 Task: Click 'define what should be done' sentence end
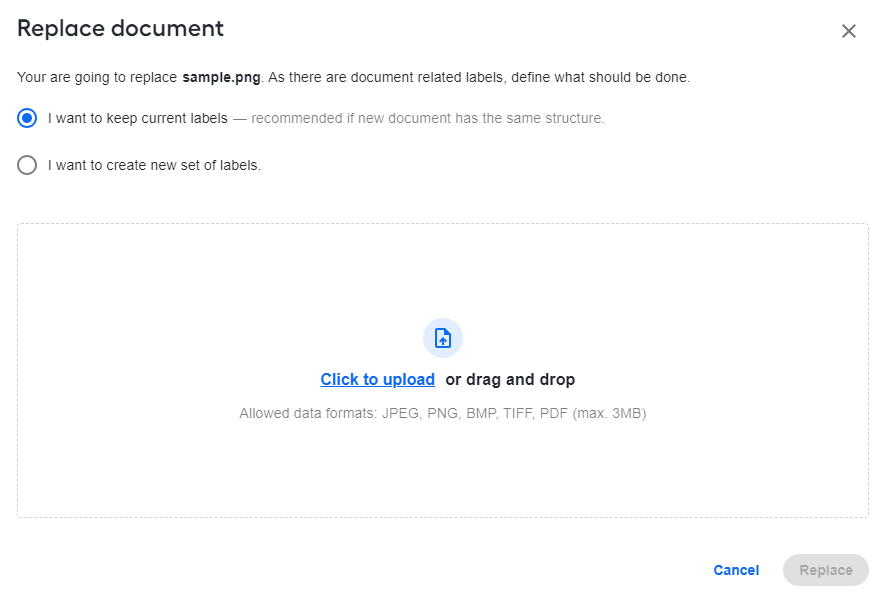(601, 78)
